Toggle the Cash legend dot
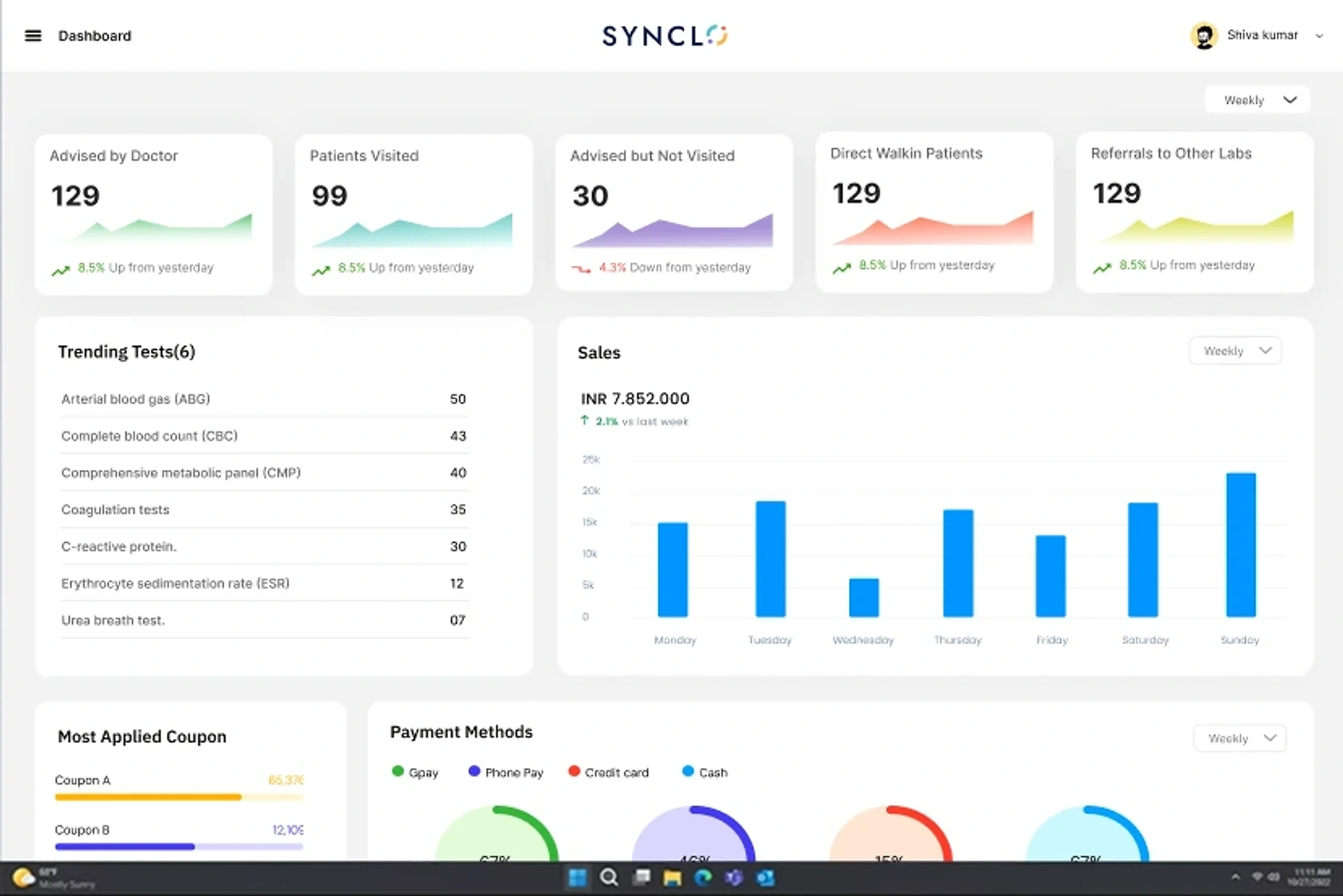 688,771
